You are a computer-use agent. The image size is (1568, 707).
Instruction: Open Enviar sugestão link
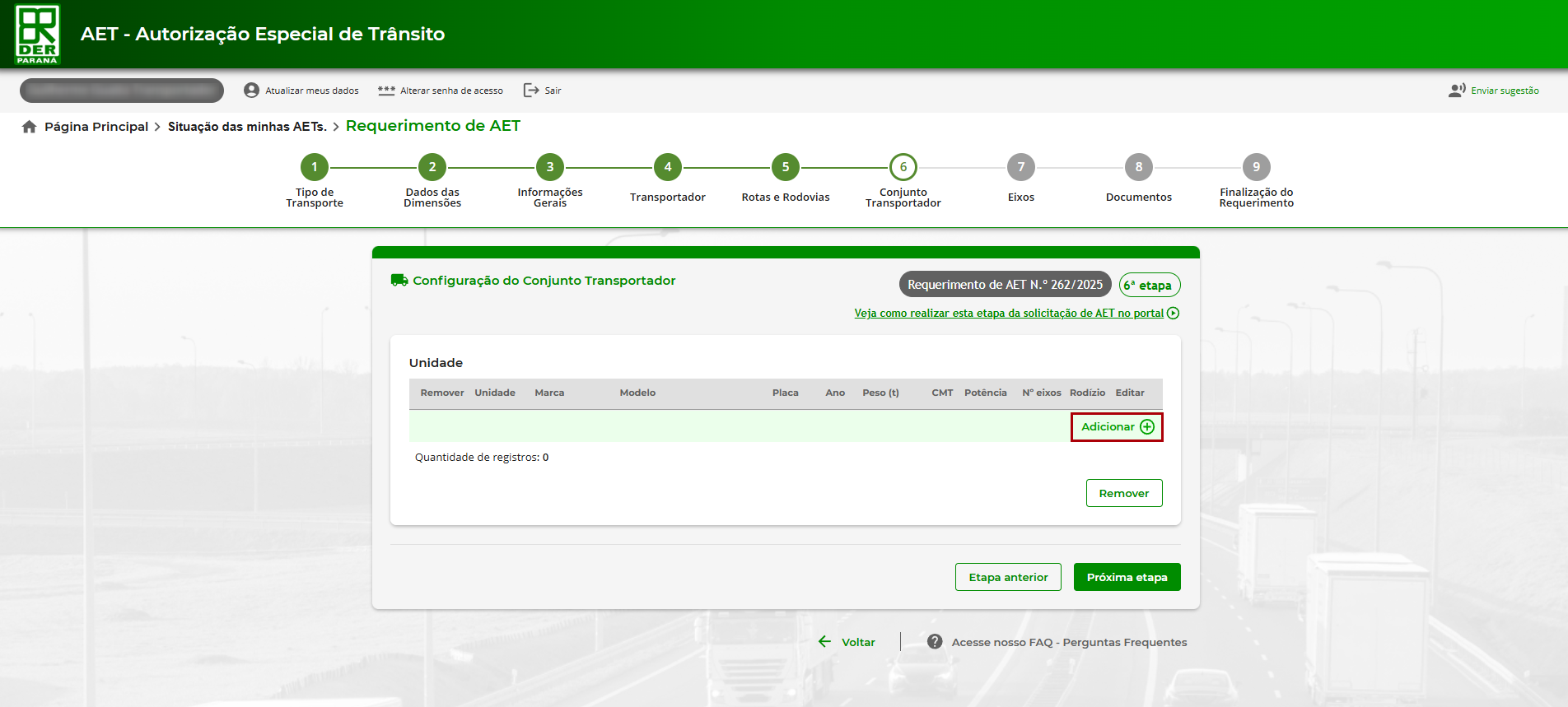[x=1505, y=91]
